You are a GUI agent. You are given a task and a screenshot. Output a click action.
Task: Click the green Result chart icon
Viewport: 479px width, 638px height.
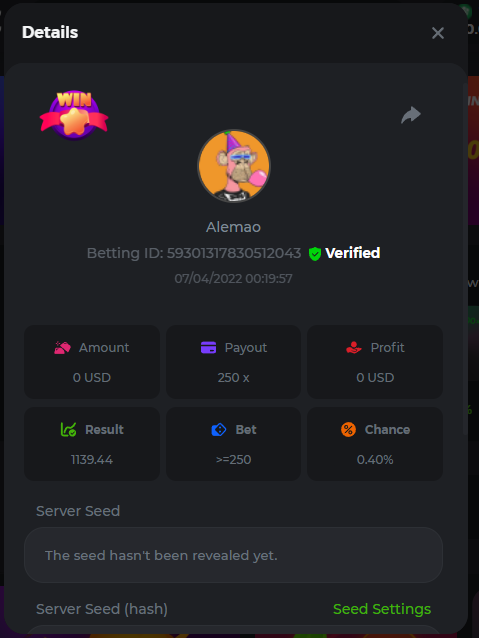pos(68,430)
